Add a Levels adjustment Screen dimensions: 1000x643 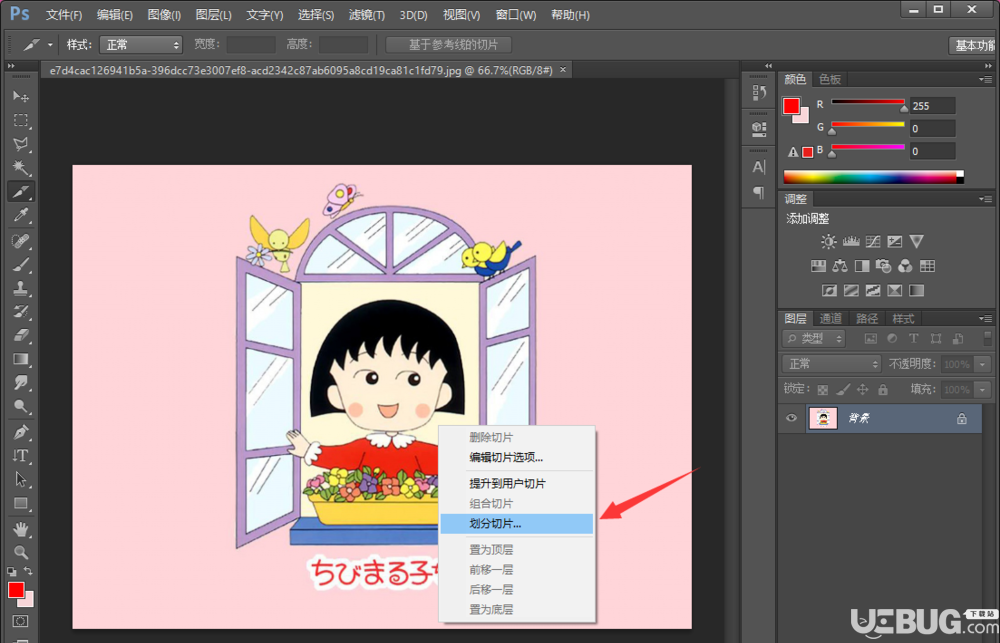[x=851, y=242]
